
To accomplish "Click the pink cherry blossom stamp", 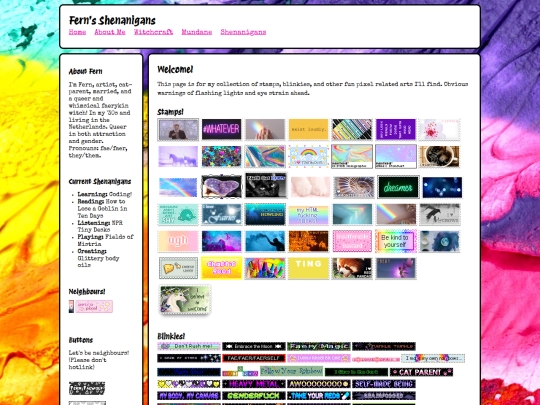I will pos(439,129).
